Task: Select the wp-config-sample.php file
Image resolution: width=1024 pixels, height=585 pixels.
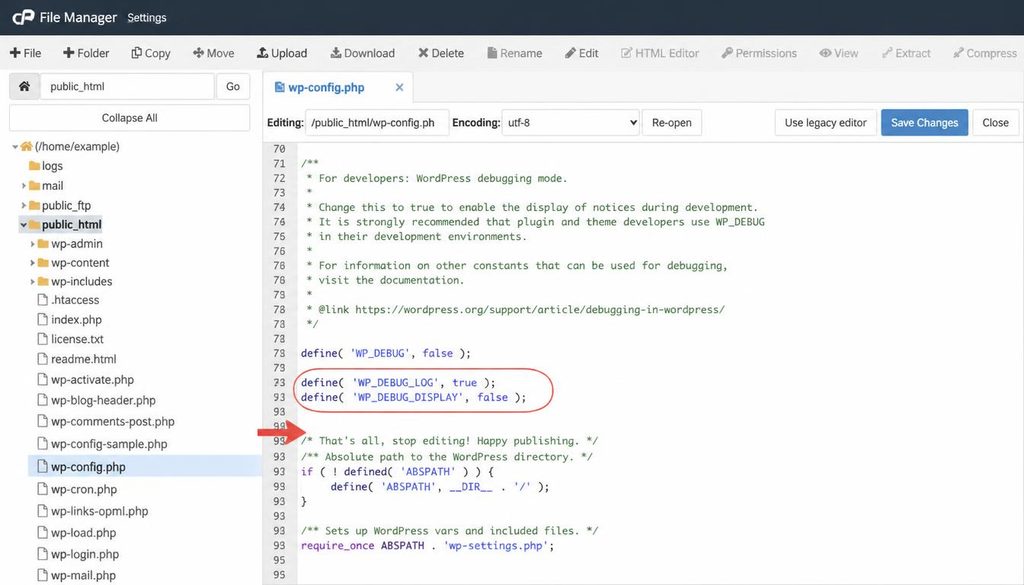Action: click(103, 444)
